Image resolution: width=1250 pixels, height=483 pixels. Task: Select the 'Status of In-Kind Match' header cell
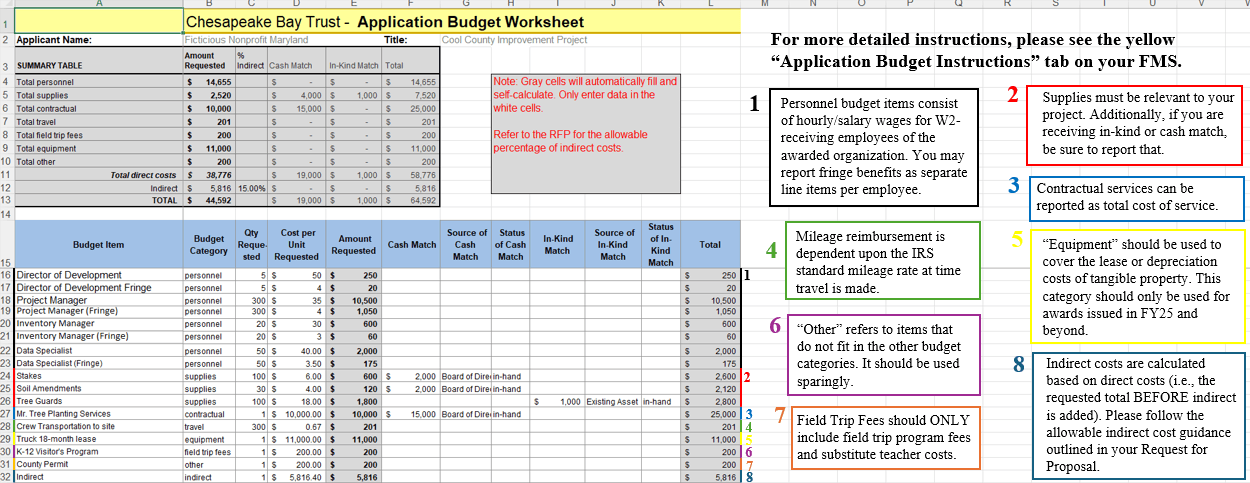(661, 244)
